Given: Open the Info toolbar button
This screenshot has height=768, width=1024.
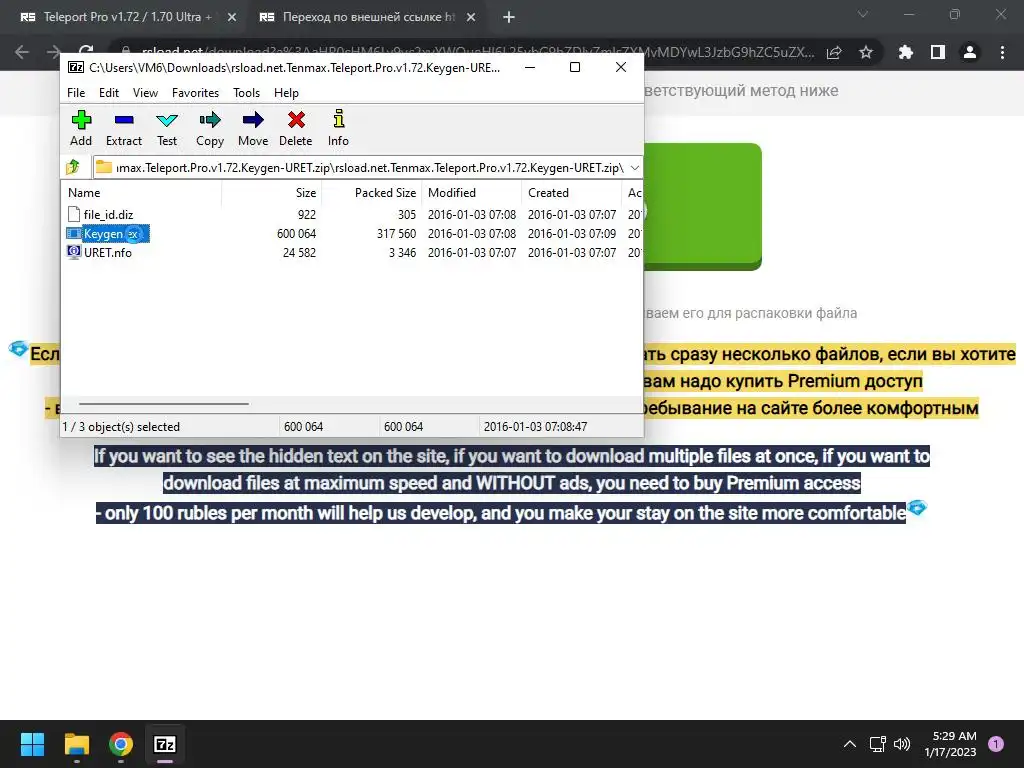Looking at the screenshot, I should click(x=338, y=129).
